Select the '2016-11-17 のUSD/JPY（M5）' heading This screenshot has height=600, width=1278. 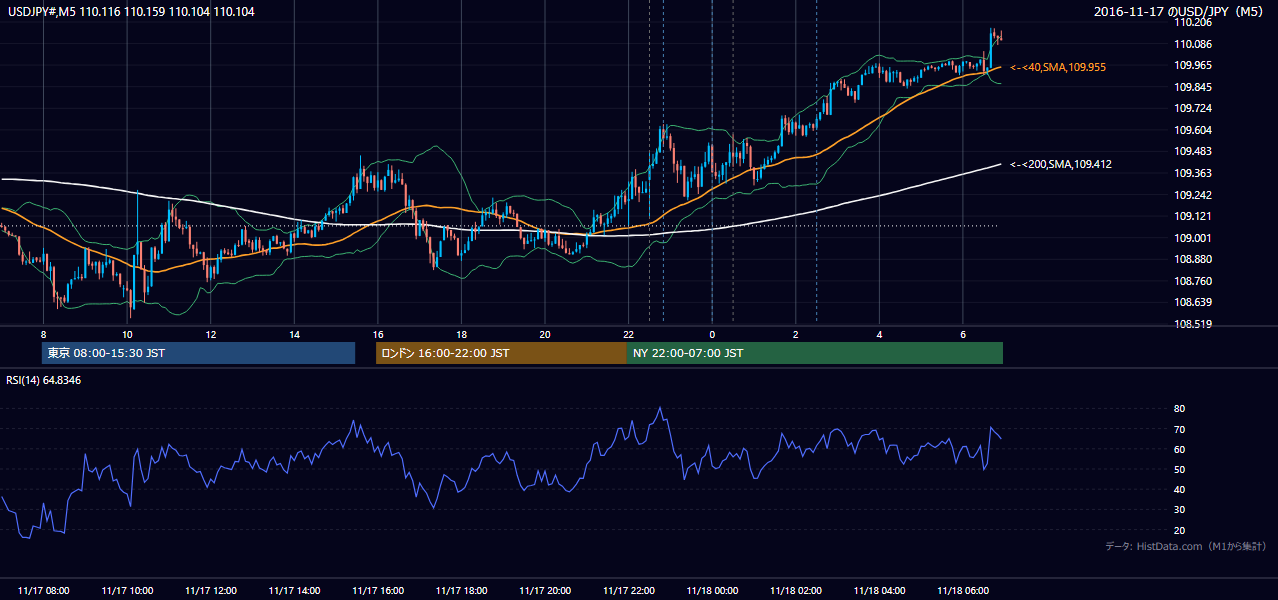pyautogui.click(x=1180, y=11)
